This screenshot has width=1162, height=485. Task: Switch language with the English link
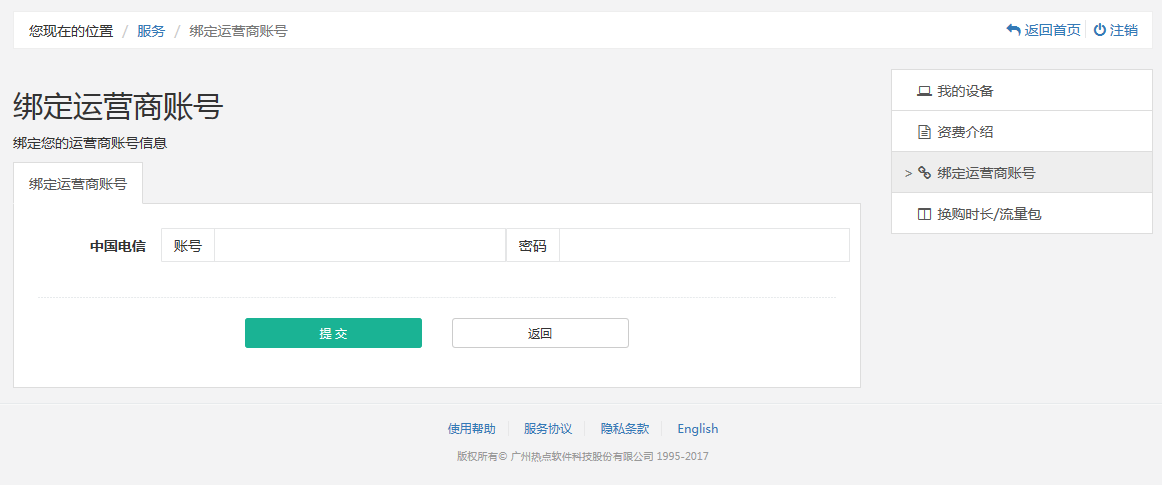point(697,429)
